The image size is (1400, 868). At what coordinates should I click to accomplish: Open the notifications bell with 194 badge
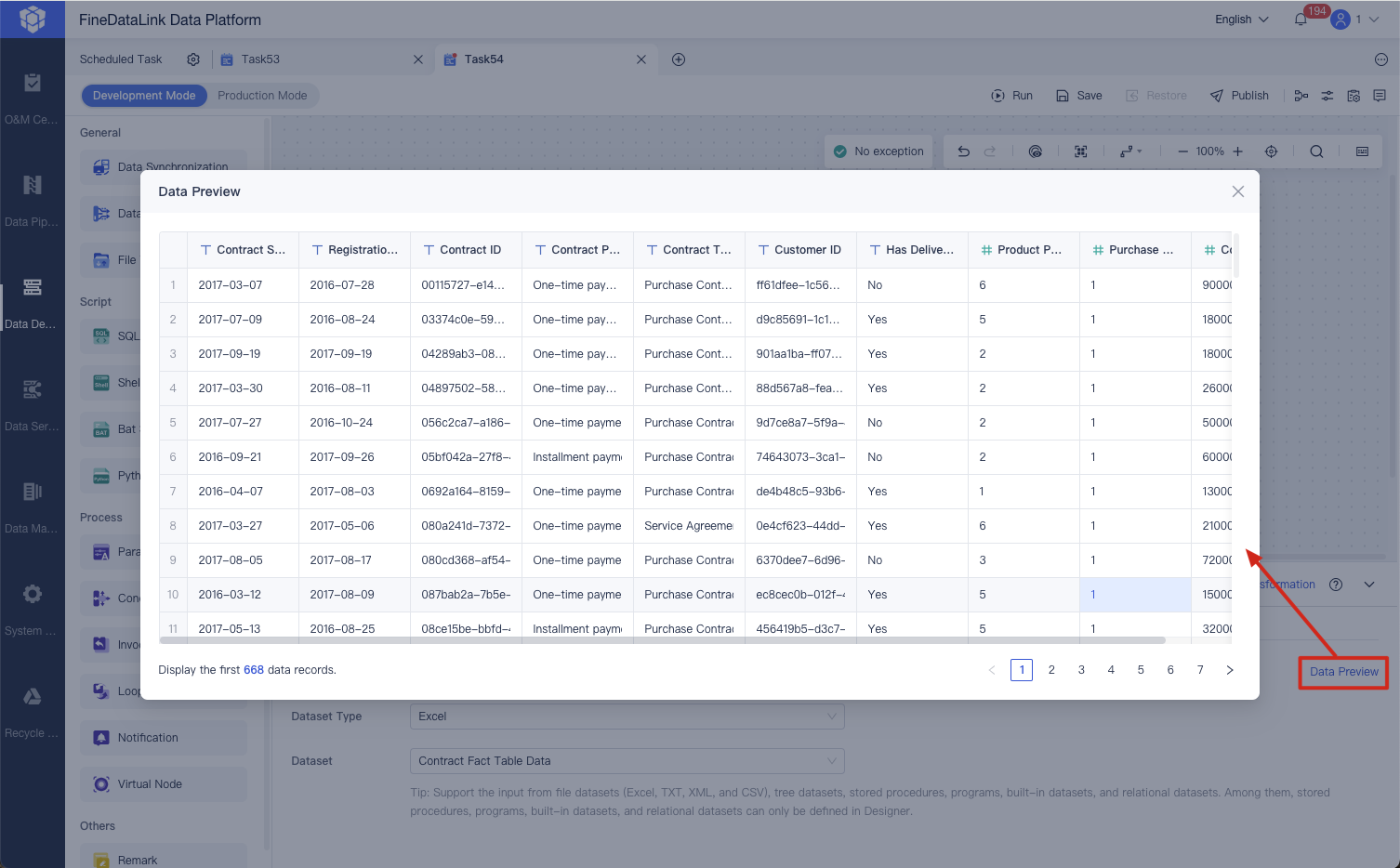1301,20
